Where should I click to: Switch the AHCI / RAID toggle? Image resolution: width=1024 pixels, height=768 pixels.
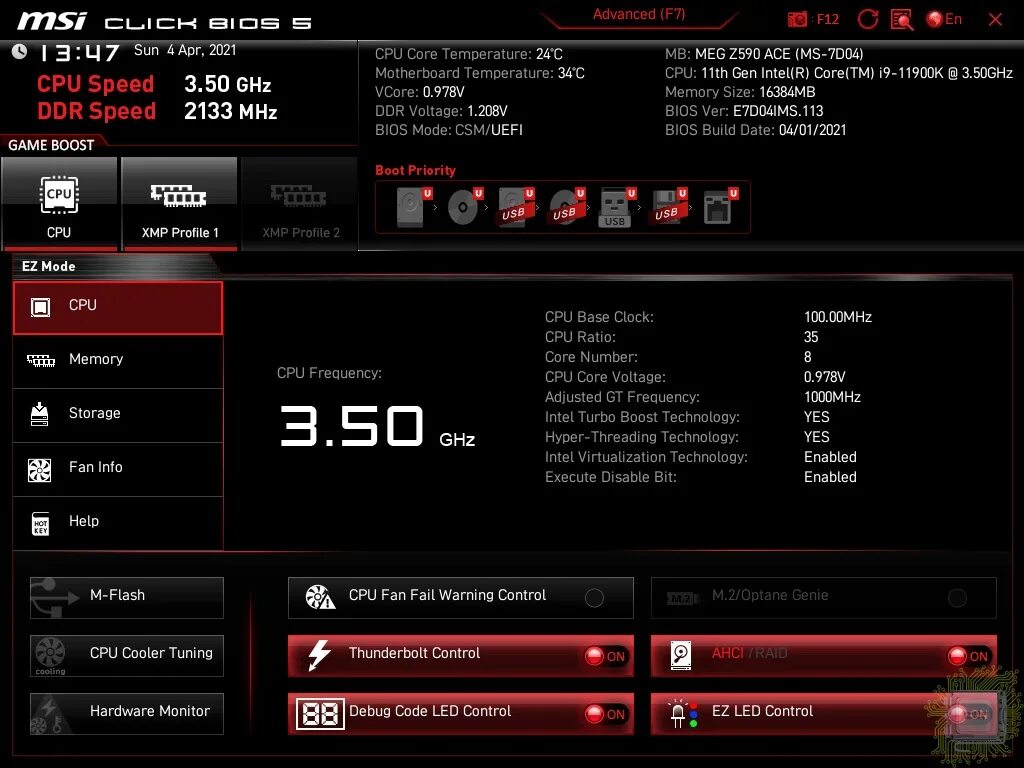[968, 656]
